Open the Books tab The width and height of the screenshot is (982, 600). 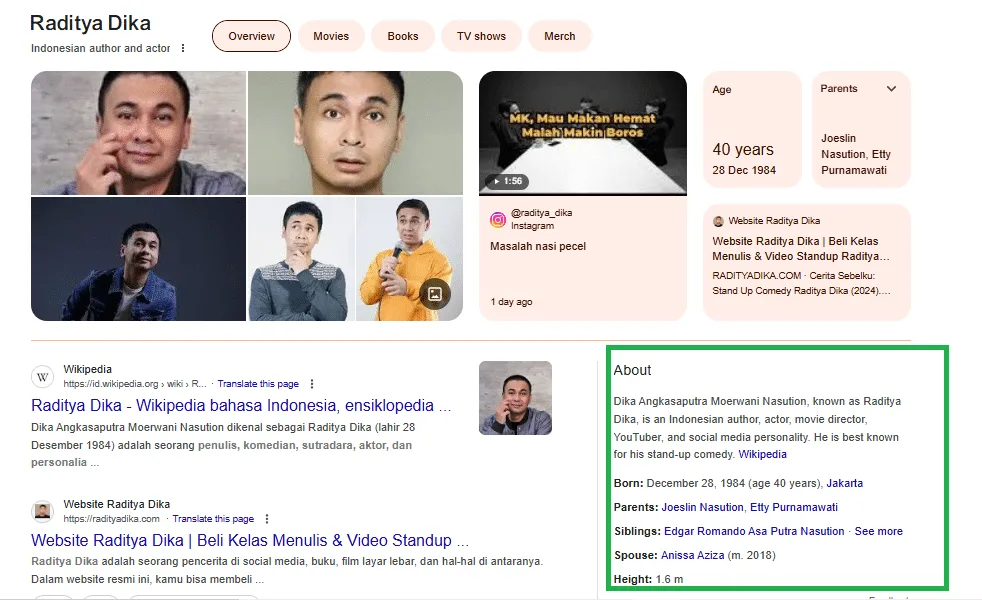pyautogui.click(x=403, y=36)
